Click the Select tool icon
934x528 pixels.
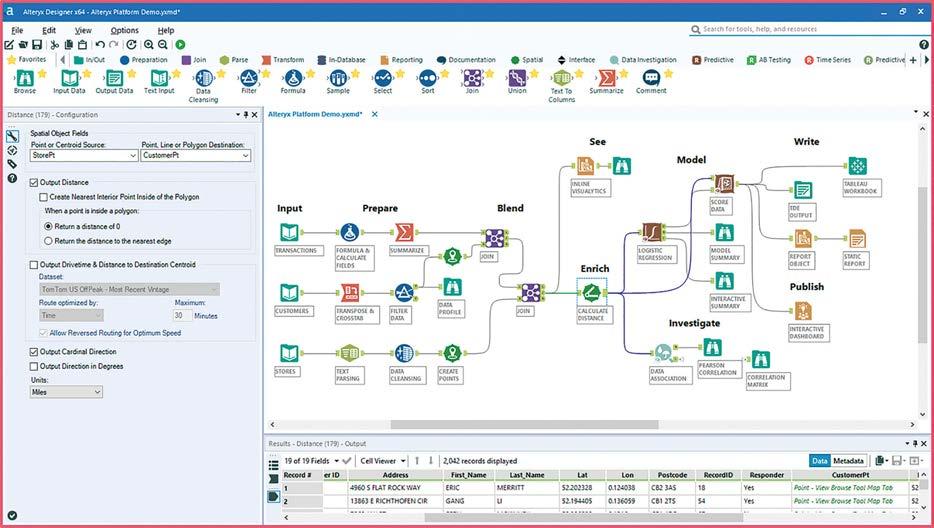click(x=382, y=77)
